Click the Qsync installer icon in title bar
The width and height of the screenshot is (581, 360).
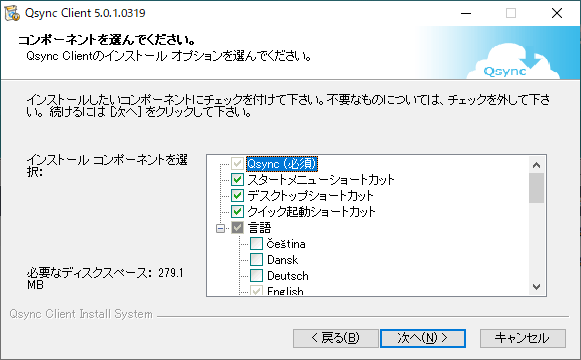tap(12, 13)
